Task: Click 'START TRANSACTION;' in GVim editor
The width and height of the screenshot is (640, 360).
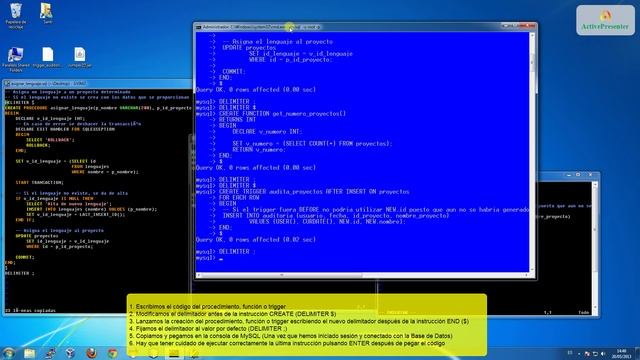Action: pyautogui.click(x=40, y=182)
